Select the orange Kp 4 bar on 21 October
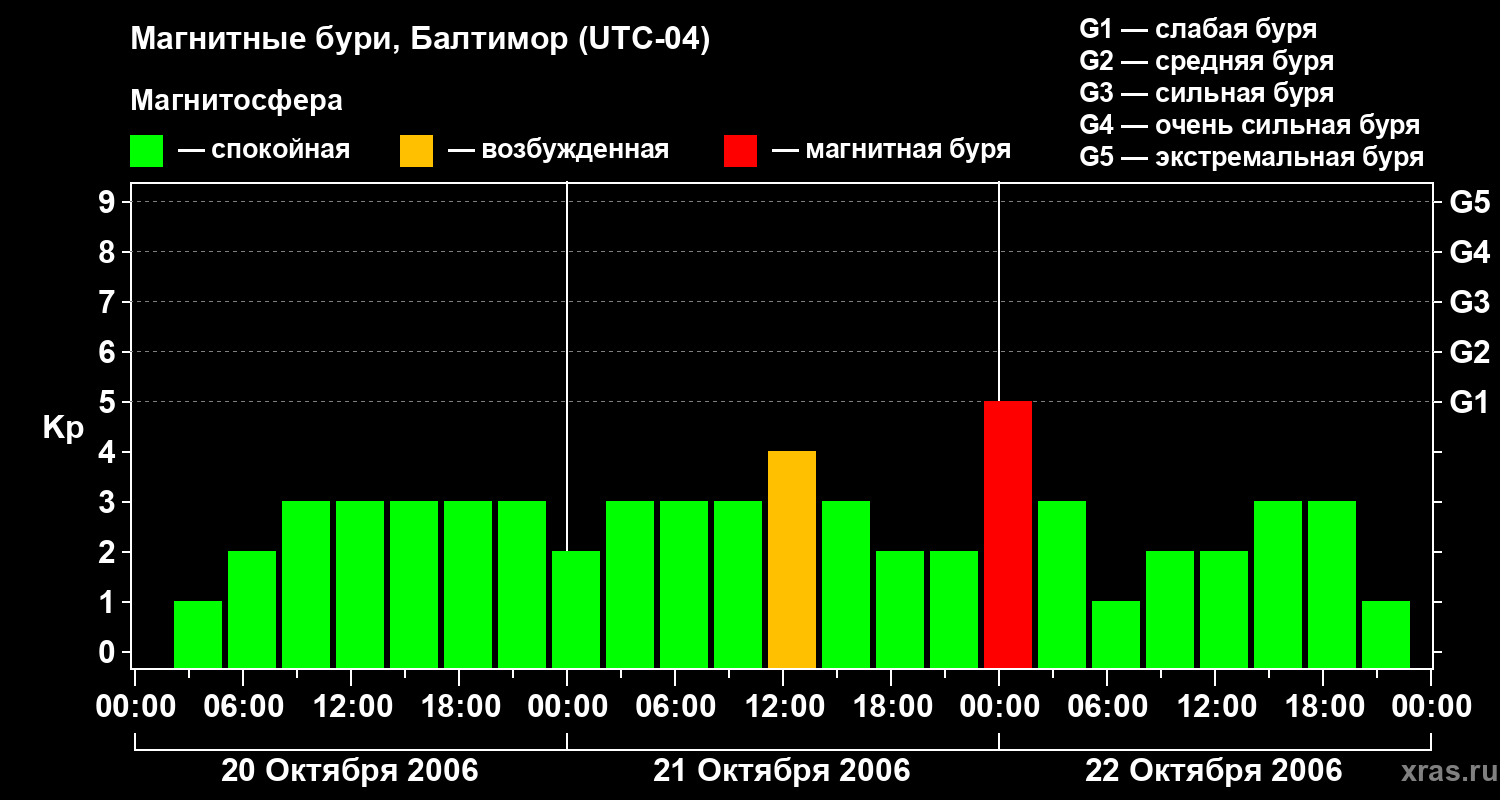The image size is (1500, 800). pyautogui.click(x=792, y=559)
